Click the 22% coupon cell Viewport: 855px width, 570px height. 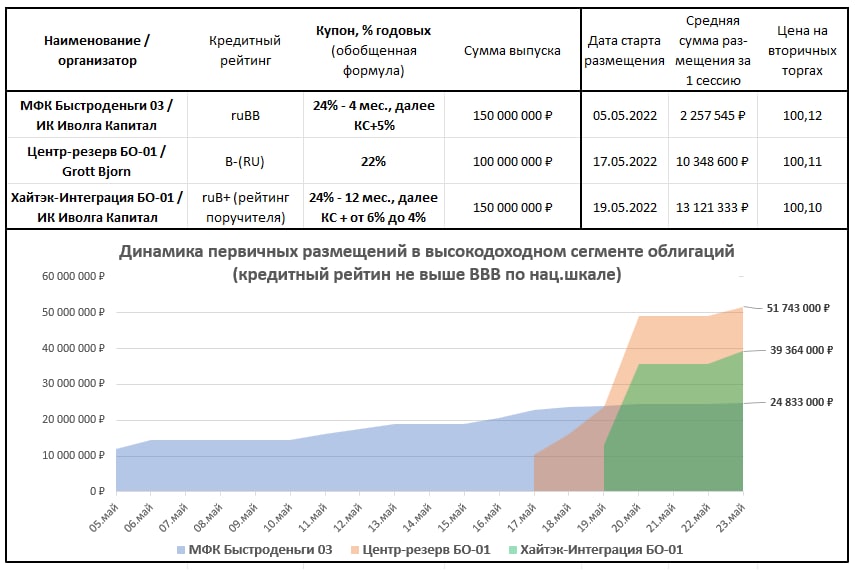(x=373, y=161)
